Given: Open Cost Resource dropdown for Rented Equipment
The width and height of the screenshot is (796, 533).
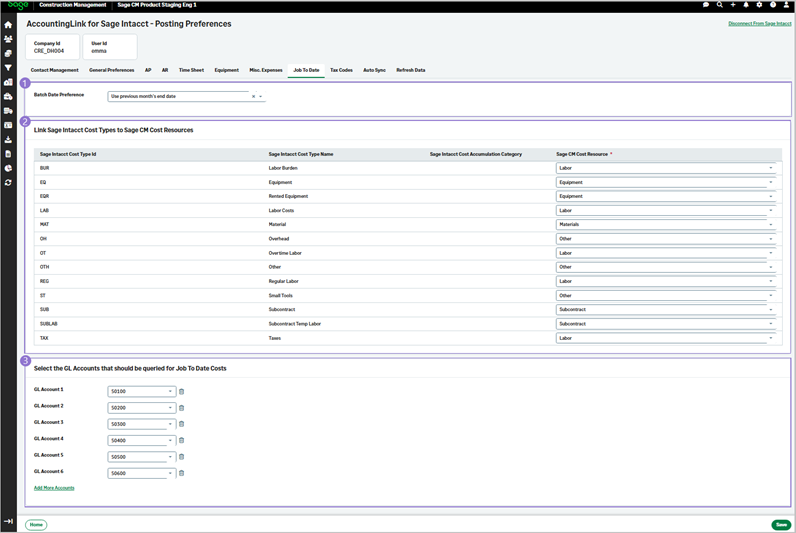Looking at the screenshot, I should [x=665, y=196].
